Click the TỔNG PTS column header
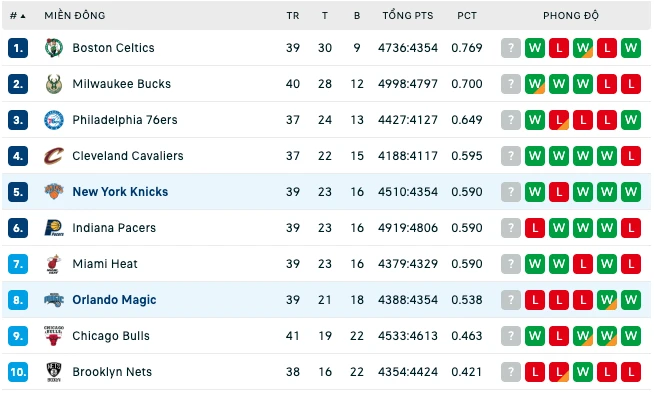This screenshot has width=654, height=396. [x=408, y=15]
